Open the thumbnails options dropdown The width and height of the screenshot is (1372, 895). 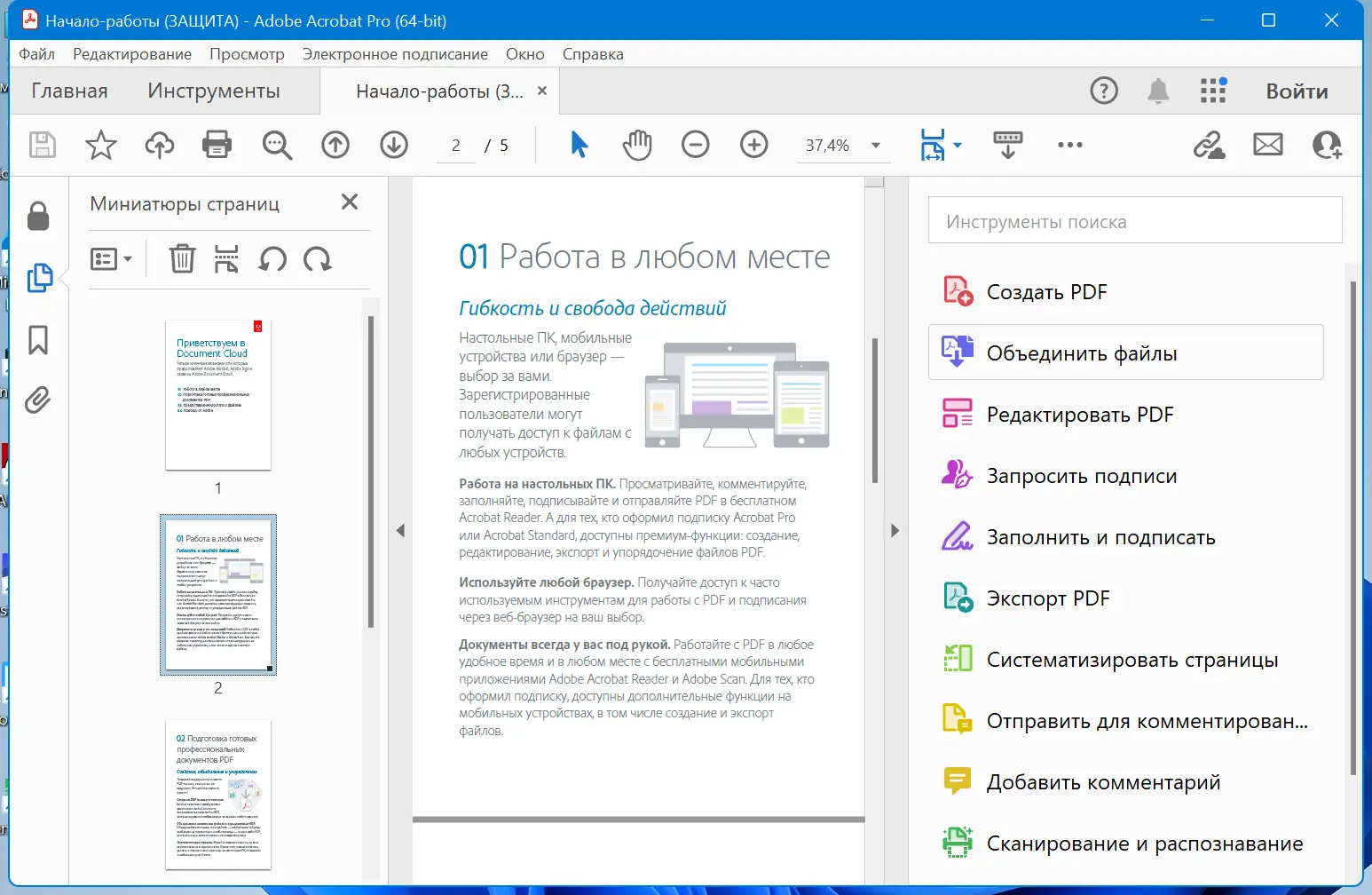(x=111, y=259)
